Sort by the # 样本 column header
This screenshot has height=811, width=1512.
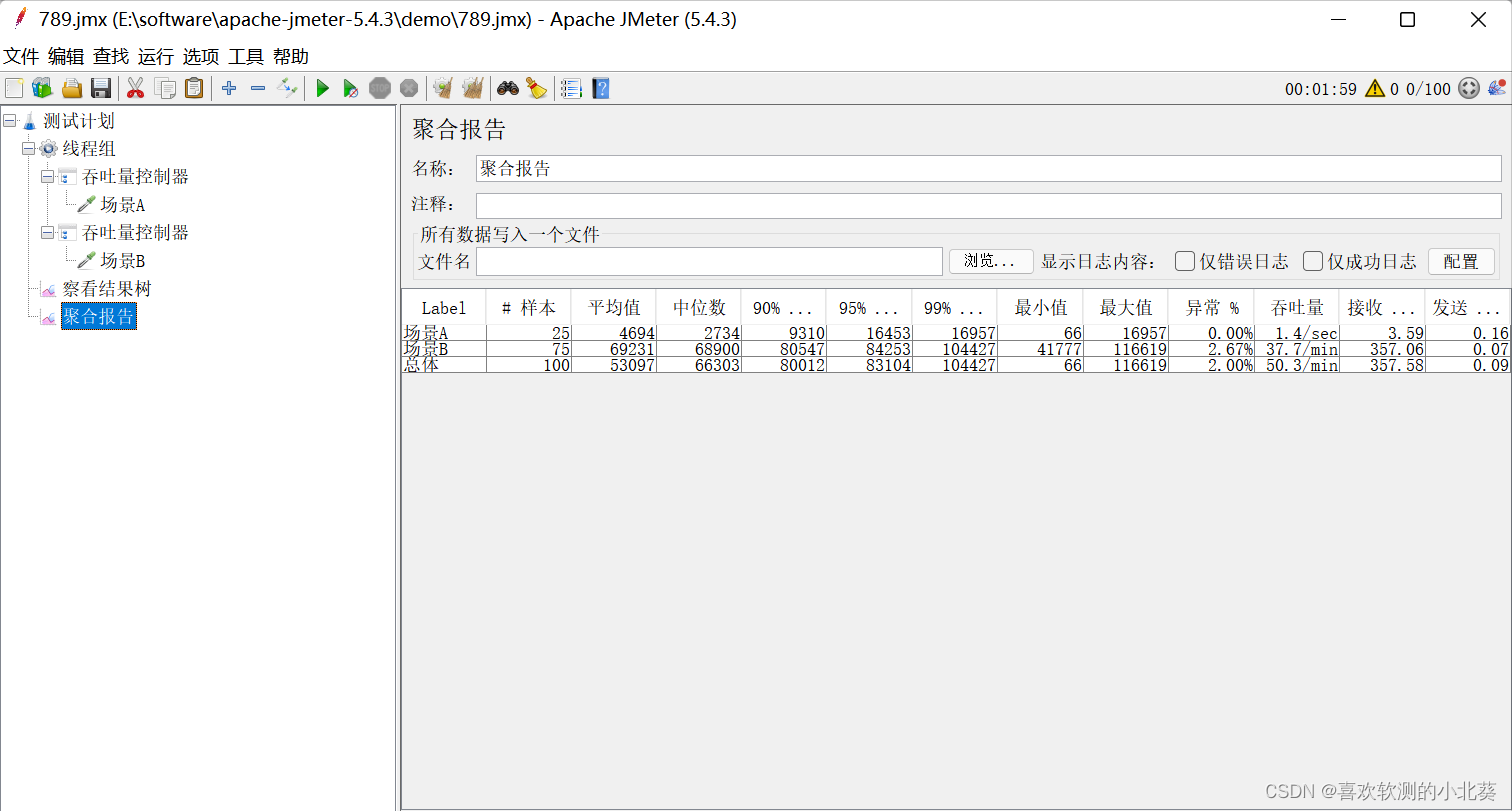(x=529, y=308)
